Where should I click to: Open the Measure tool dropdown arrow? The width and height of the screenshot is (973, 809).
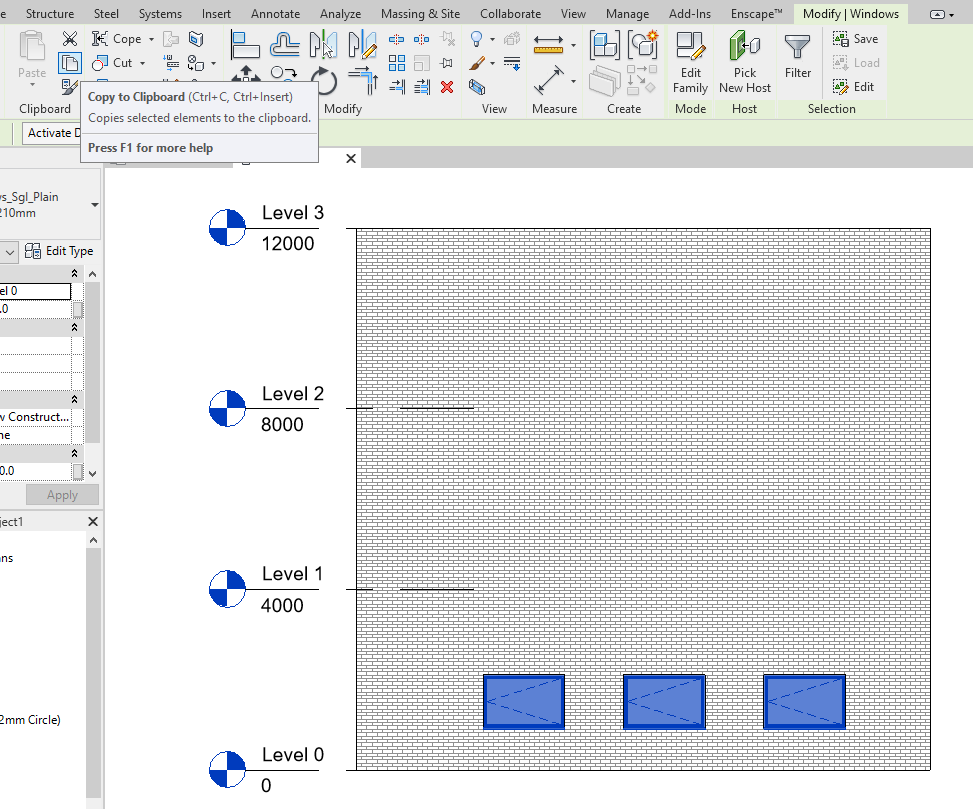573,45
